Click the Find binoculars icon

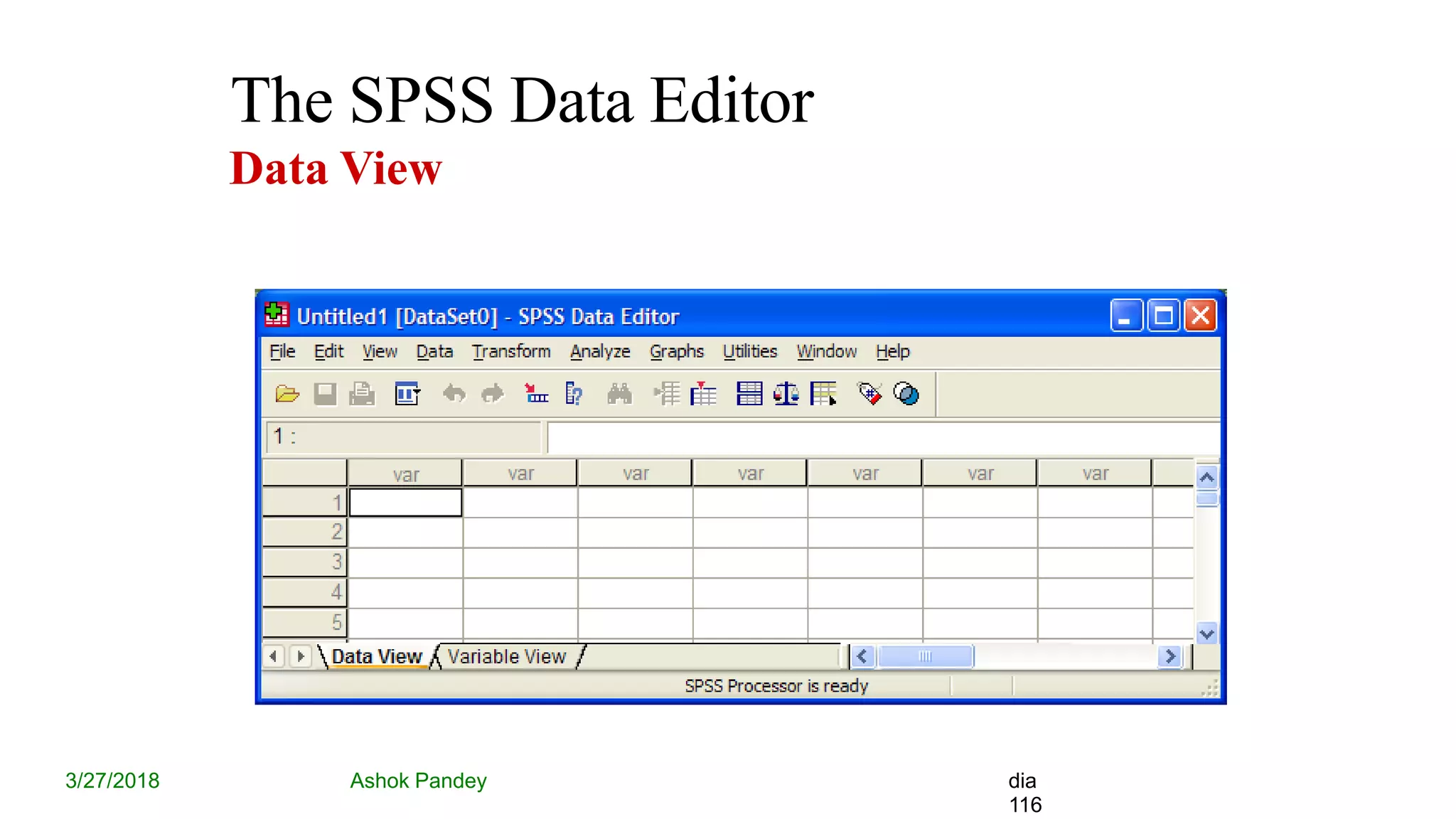pos(619,394)
